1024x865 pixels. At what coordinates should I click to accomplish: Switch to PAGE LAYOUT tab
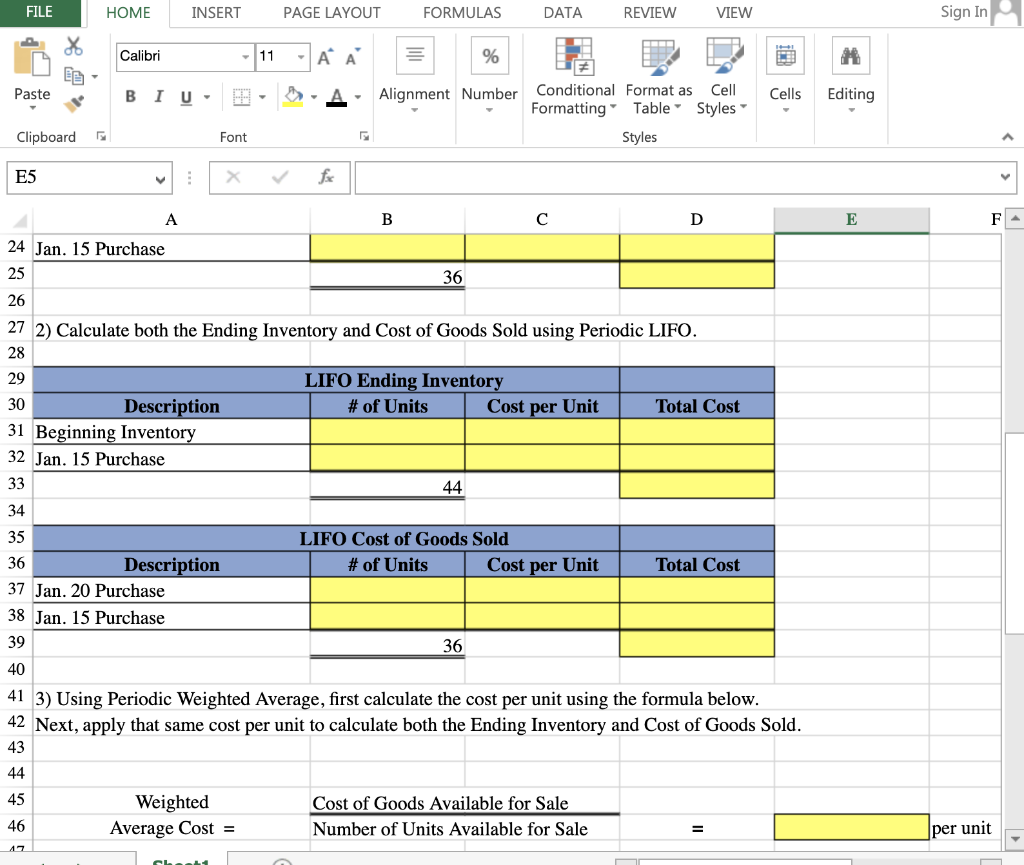point(332,13)
